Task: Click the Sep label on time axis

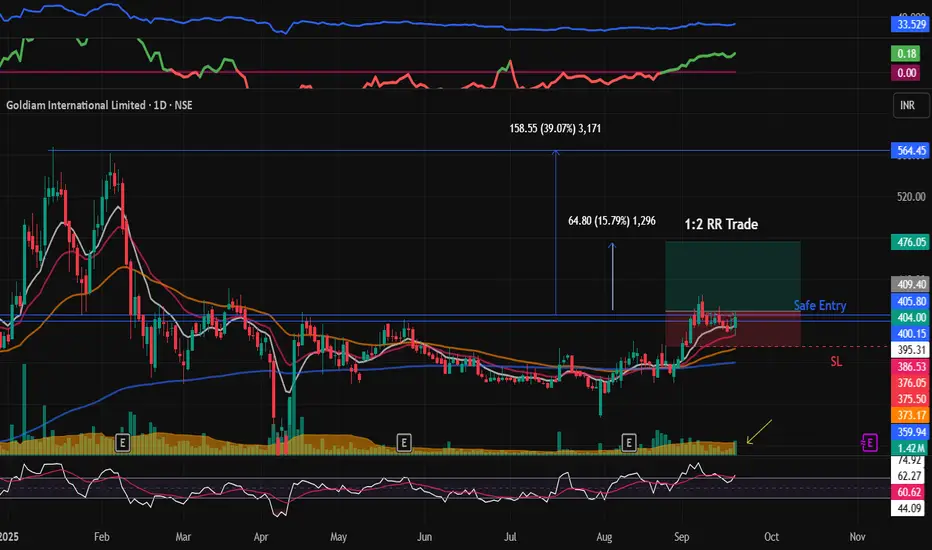Action: pos(682,536)
